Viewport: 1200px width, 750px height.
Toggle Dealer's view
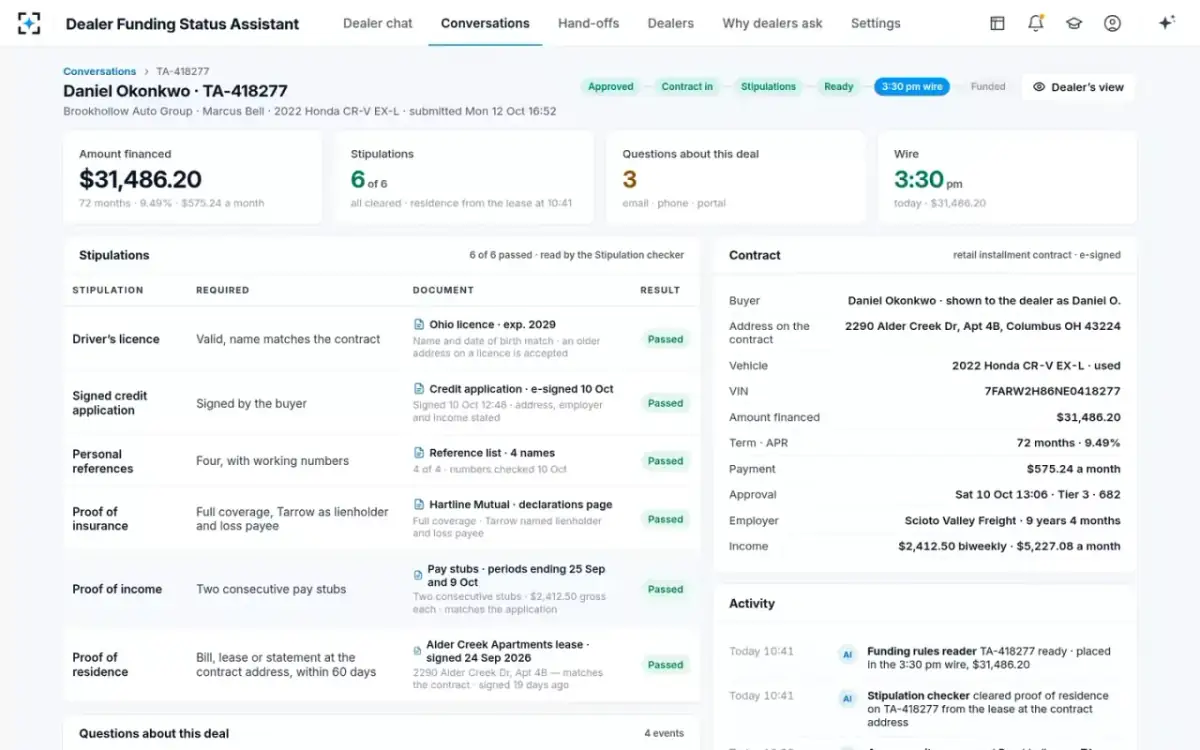tap(1078, 87)
